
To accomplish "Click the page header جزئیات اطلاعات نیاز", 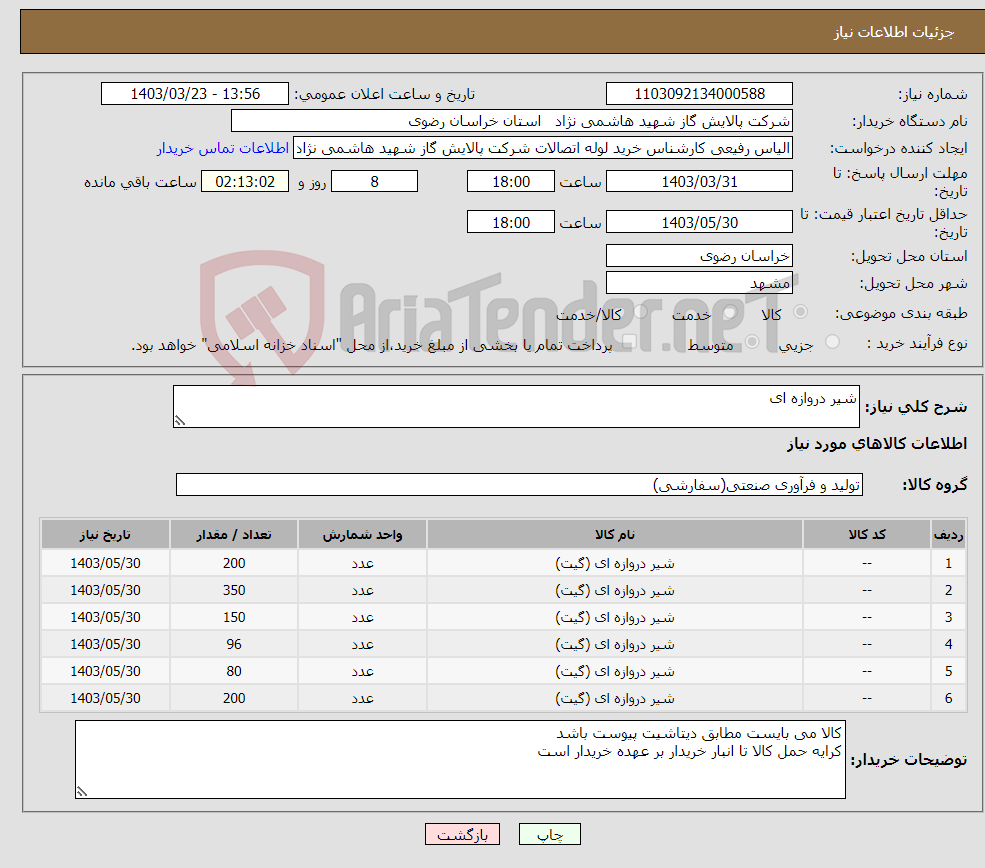I will point(894,32).
